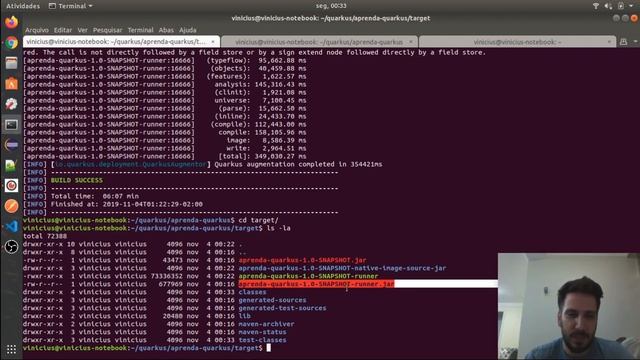Maximize the terminal window
Image resolution: width=640 pixels, height=360 pixels.
click(625, 18)
